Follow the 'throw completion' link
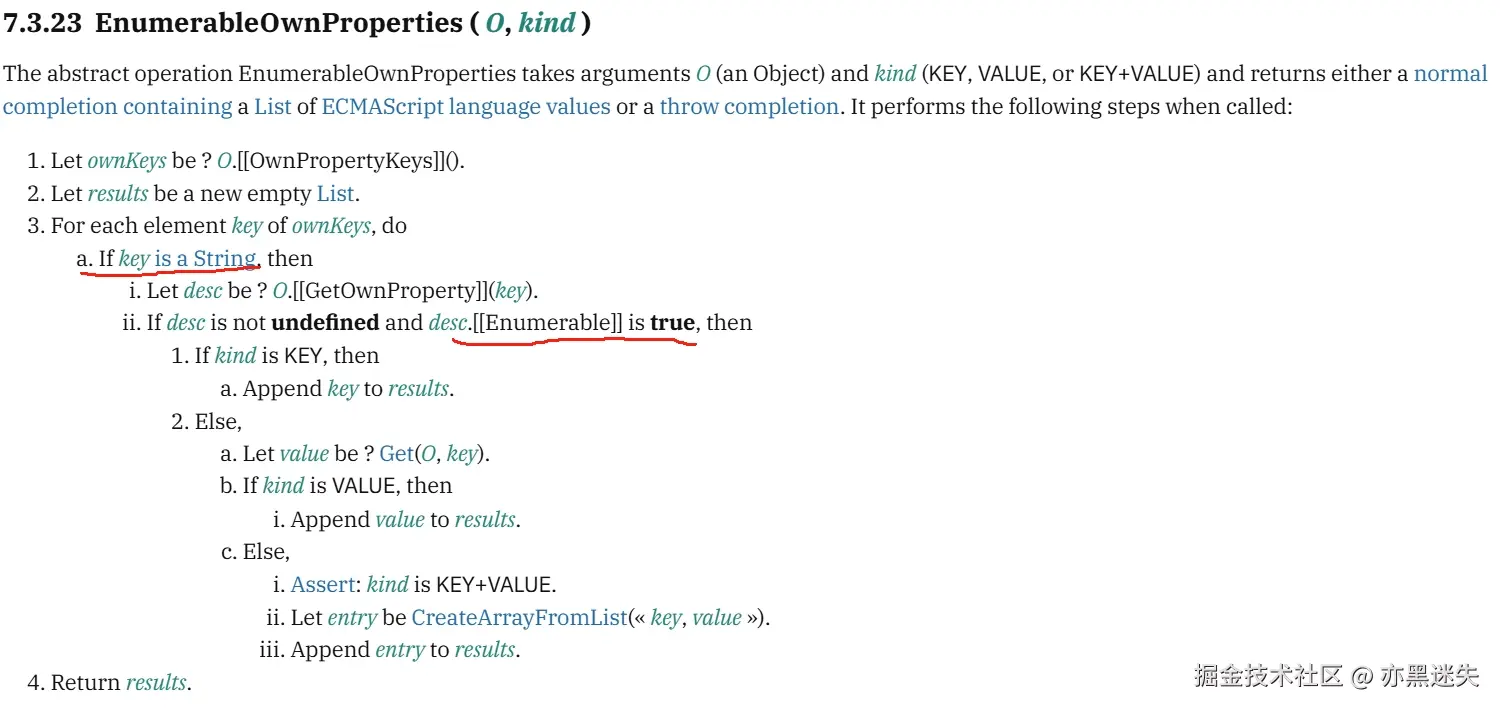The width and height of the screenshot is (1500, 710). pyautogui.click(x=749, y=106)
